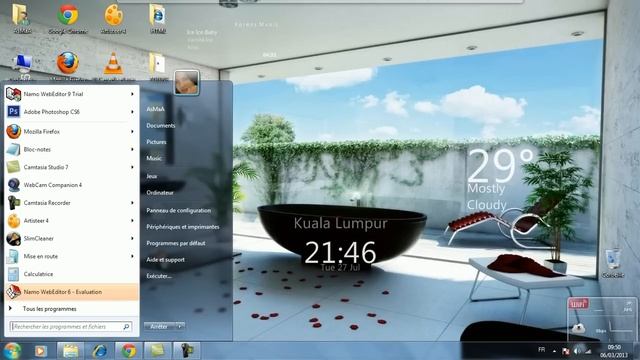Screen dimensions: 640x360
Task: Expand jump list arrow for Camtasia Studio 7
Action: [132, 167]
